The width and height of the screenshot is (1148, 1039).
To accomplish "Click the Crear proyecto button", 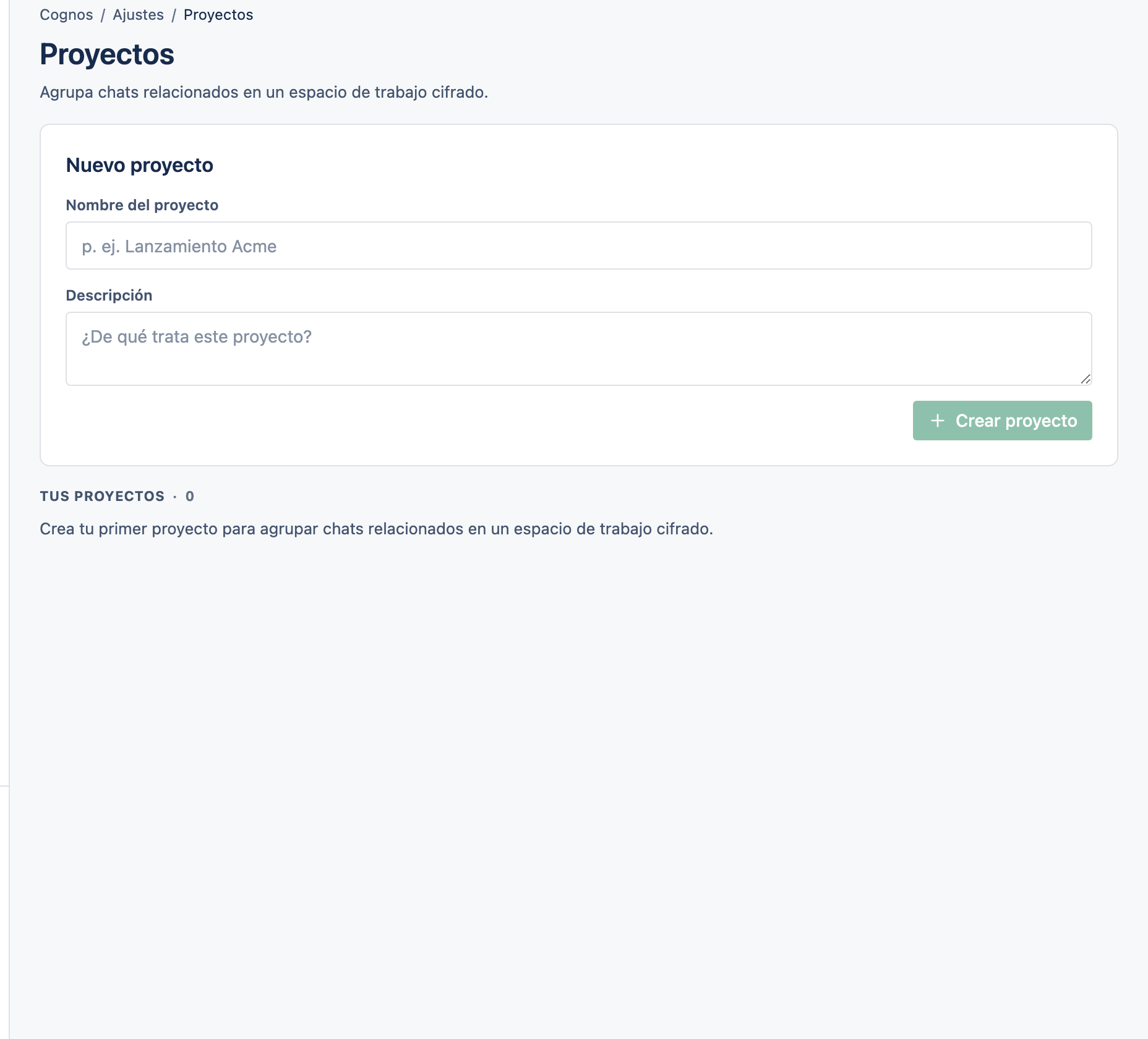I will (x=1002, y=421).
